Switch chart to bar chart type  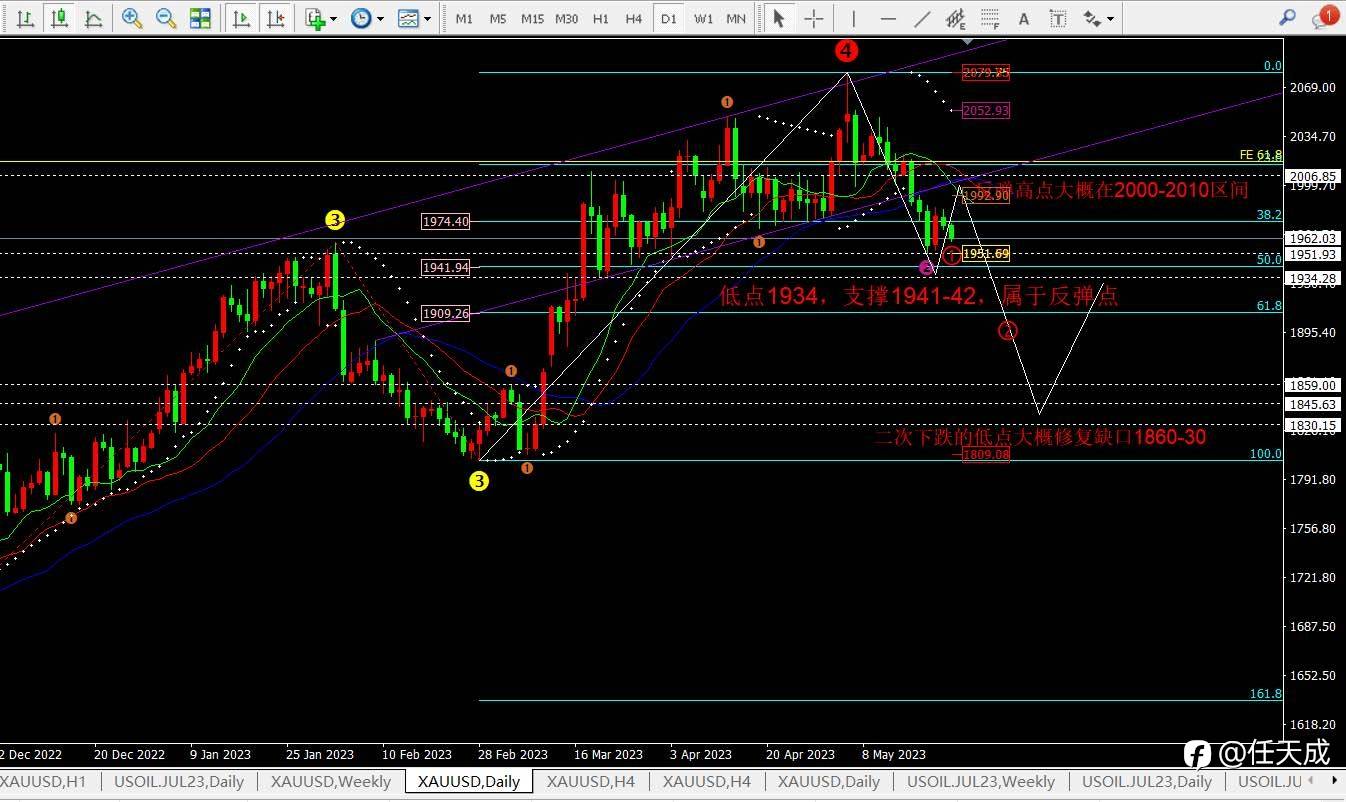[25, 18]
